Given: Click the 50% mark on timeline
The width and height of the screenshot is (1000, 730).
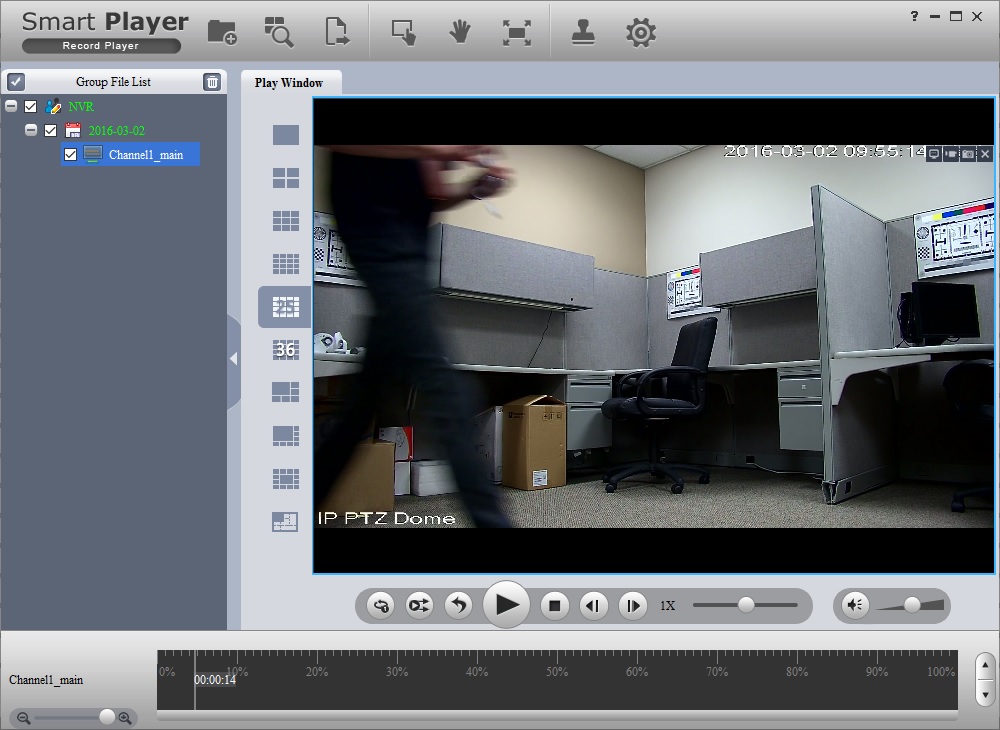Looking at the screenshot, I should click(557, 672).
